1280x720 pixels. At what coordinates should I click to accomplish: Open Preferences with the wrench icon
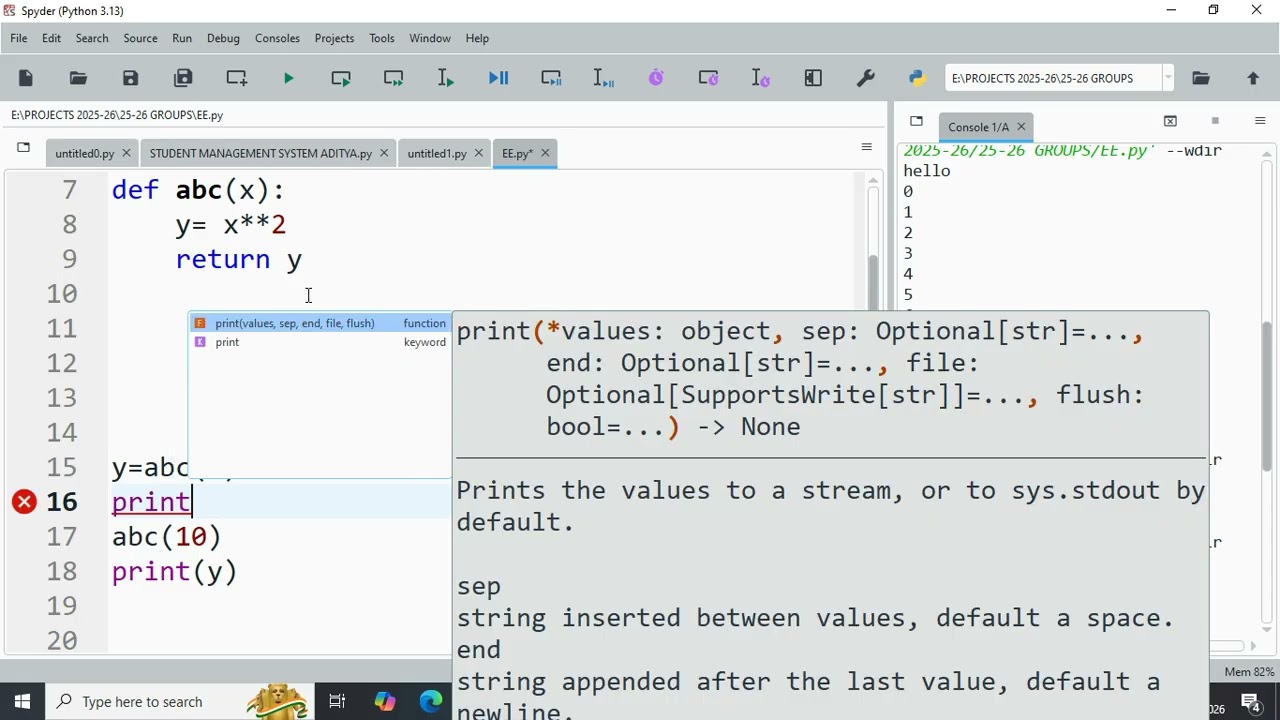(866, 78)
